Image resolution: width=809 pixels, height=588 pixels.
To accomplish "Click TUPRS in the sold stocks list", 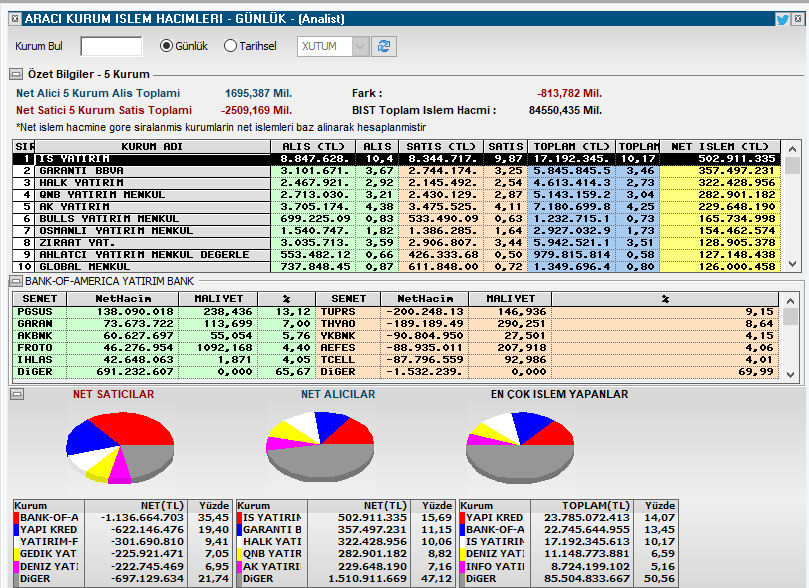I will (x=338, y=312).
